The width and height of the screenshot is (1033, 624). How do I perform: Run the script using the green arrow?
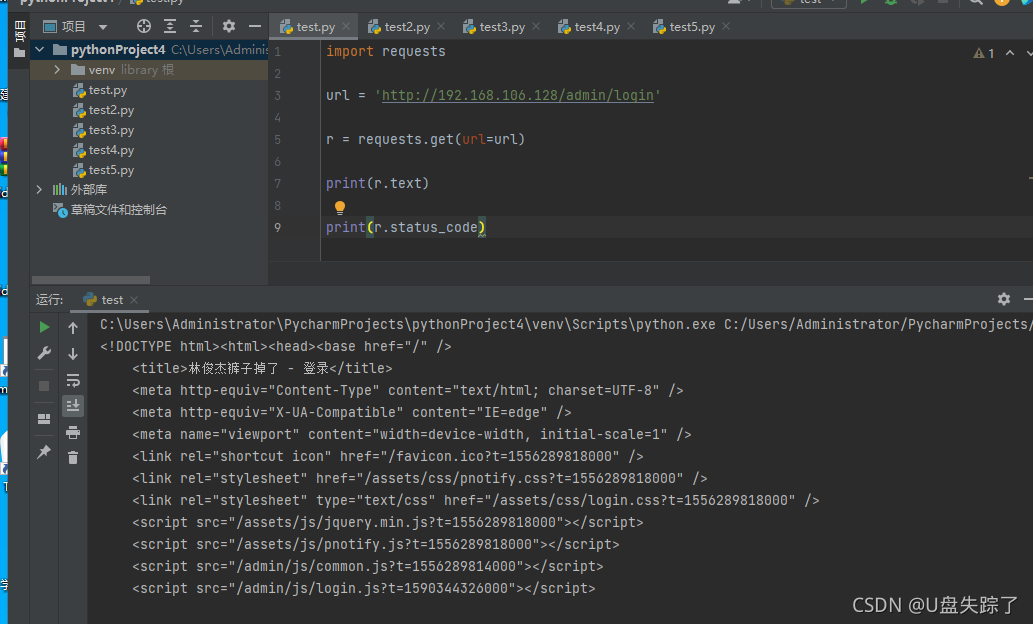864,5
